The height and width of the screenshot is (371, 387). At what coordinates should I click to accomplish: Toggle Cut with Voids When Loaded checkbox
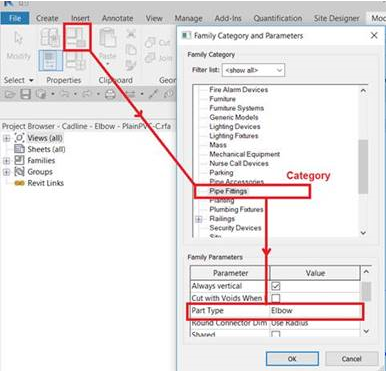(x=276, y=298)
